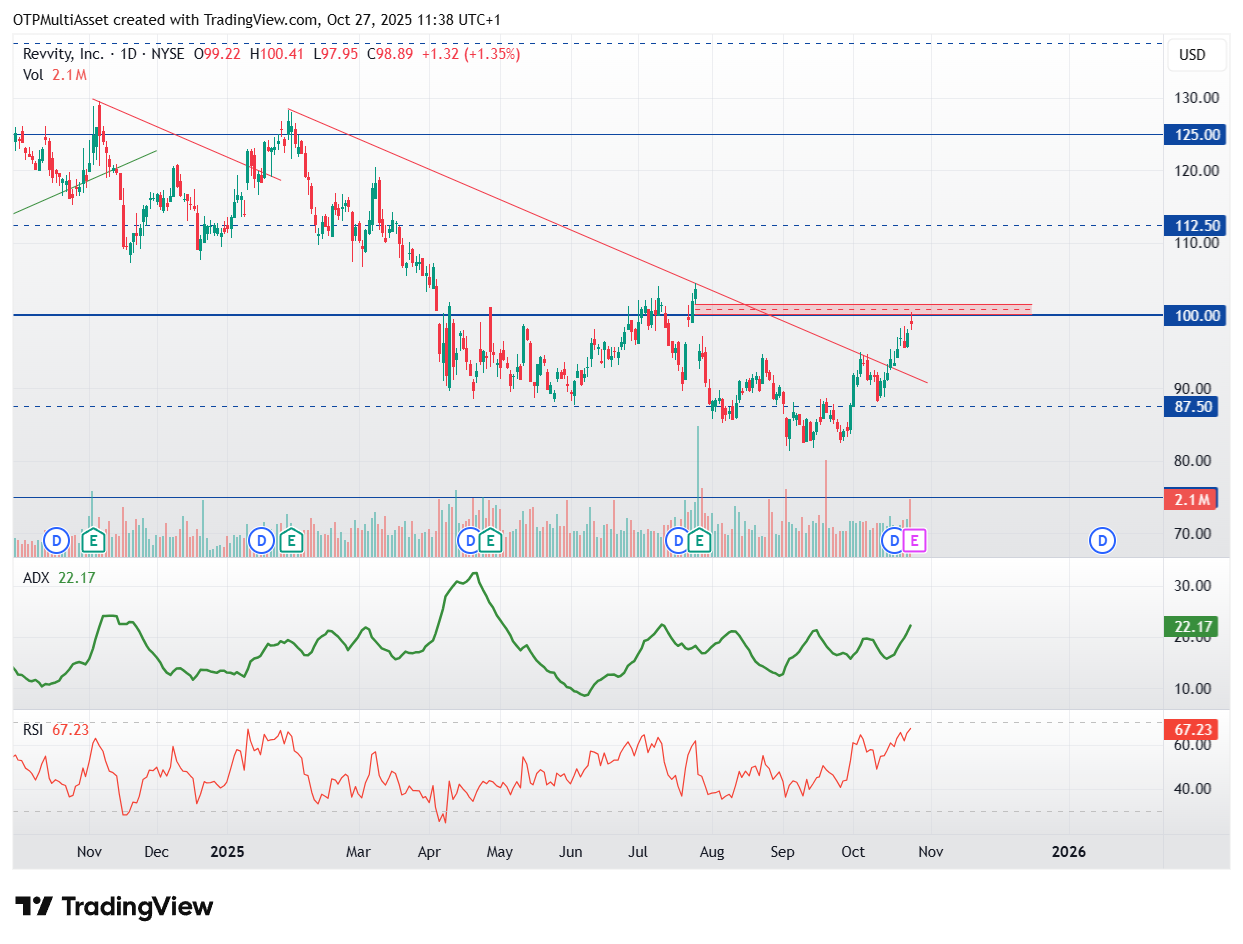1243x944 pixels.
Task: Click the Revvity, Inc. symbol title
Action: click(63, 54)
